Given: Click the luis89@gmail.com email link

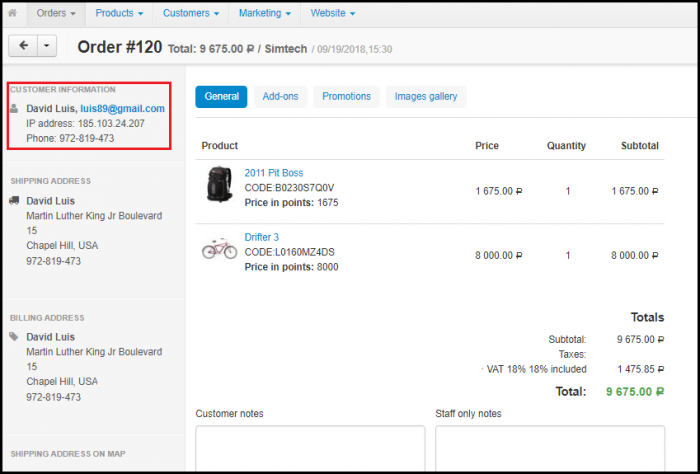Looking at the screenshot, I should coord(122,108).
